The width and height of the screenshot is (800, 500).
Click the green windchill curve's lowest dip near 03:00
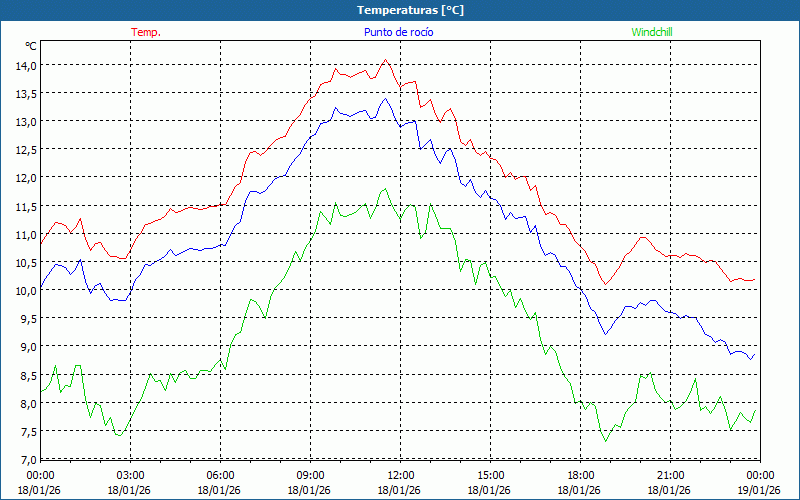click(x=119, y=435)
